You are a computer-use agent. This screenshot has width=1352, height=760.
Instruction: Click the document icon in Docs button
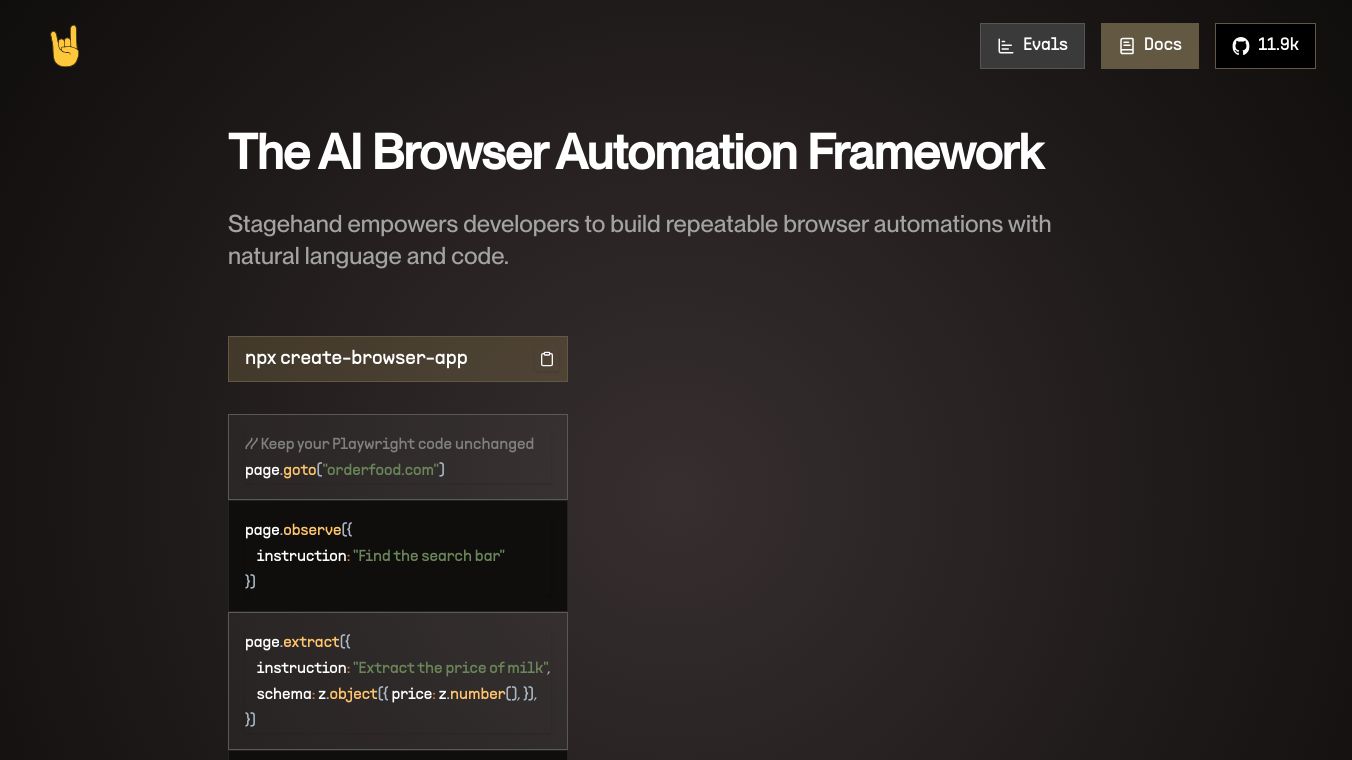[x=1127, y=46]
